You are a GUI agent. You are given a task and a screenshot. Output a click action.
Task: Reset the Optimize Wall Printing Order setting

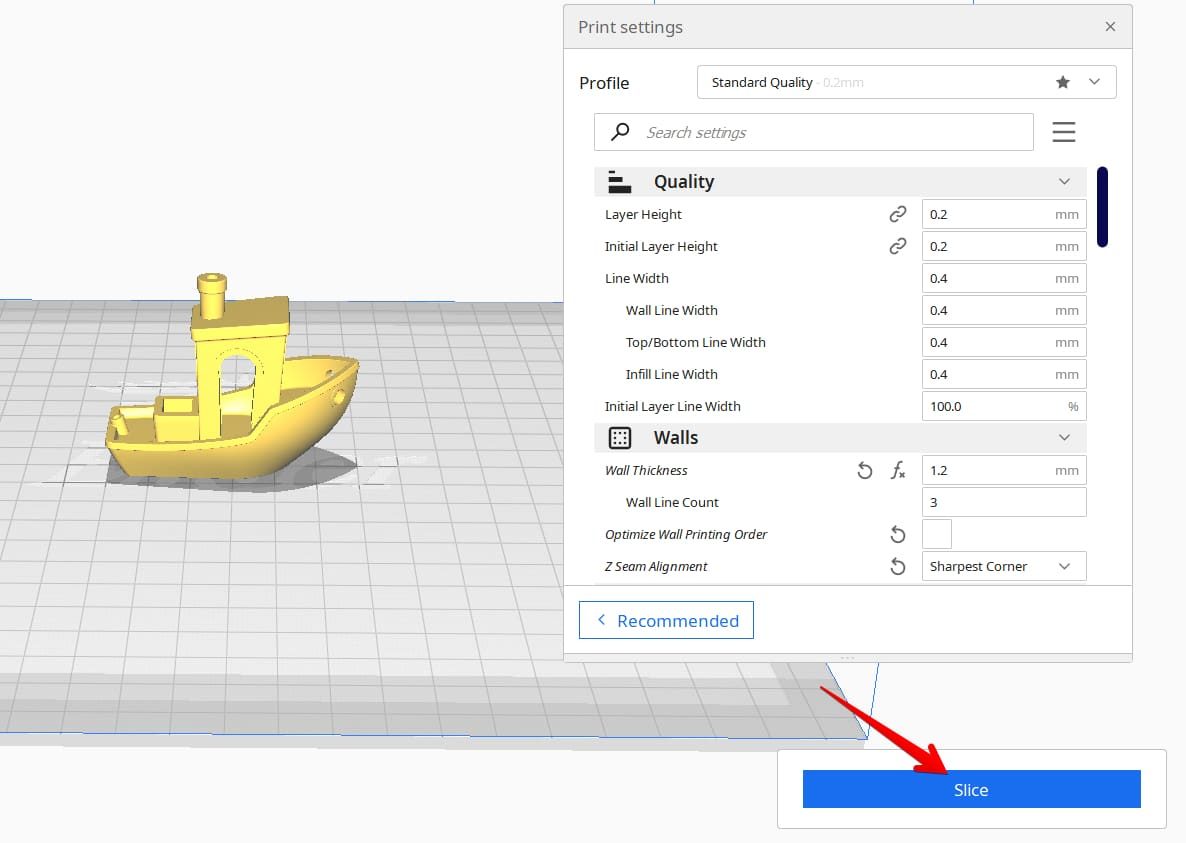898,535
